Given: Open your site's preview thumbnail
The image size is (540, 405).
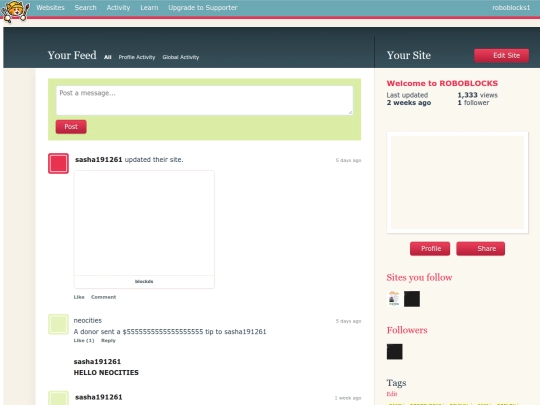Looking at the screenshot, I should click(x=457, y=183).
